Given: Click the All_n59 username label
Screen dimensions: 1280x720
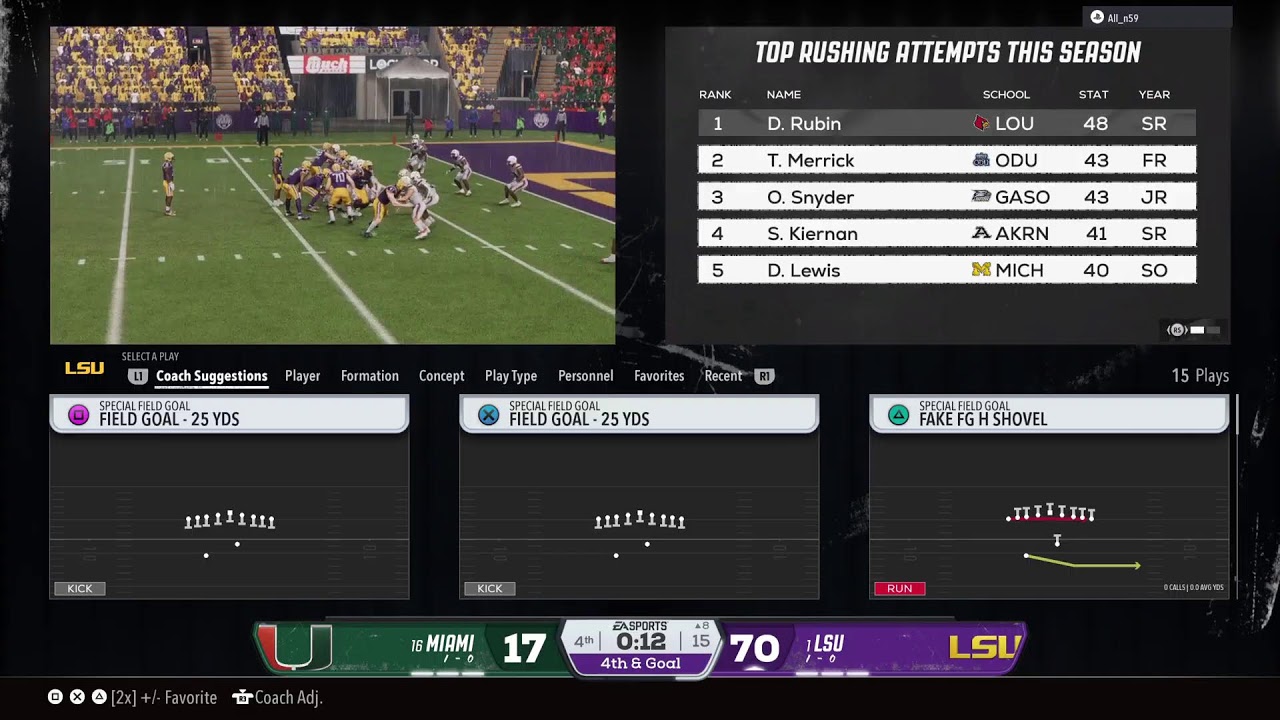Looking at the screenshot, I should 1123,18.
